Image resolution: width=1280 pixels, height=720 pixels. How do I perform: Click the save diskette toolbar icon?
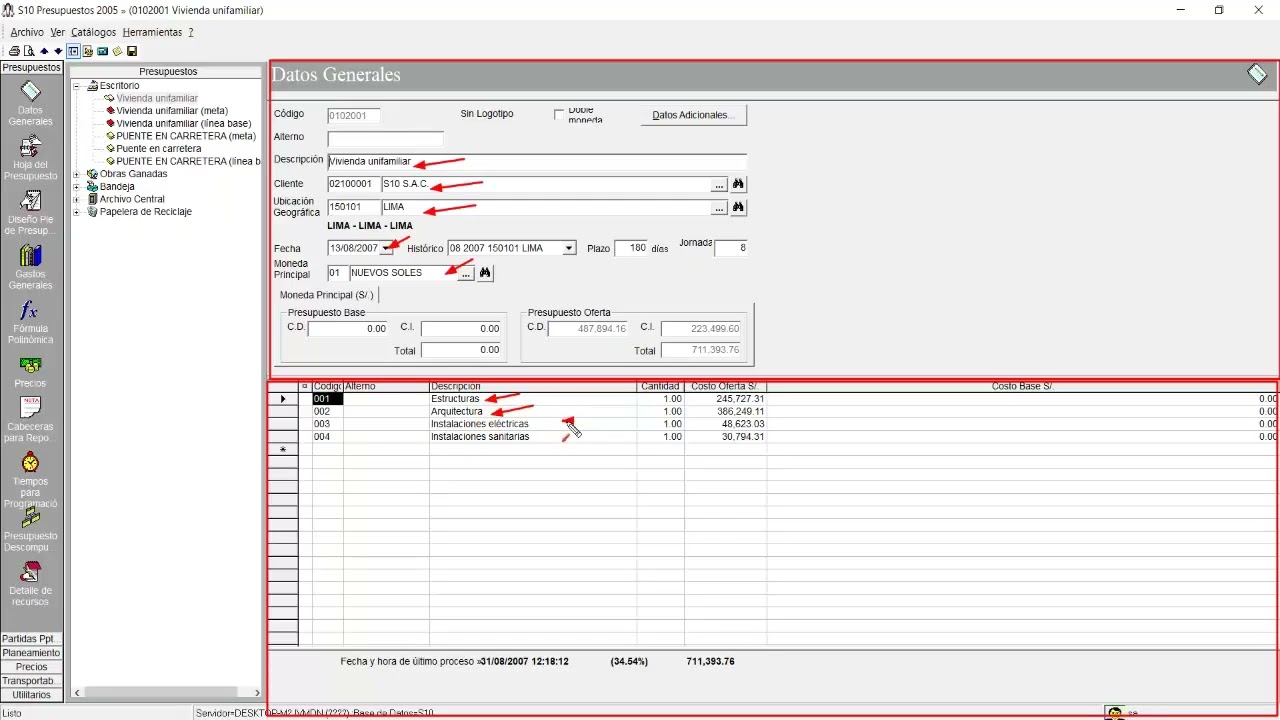(x=132, y=51)
